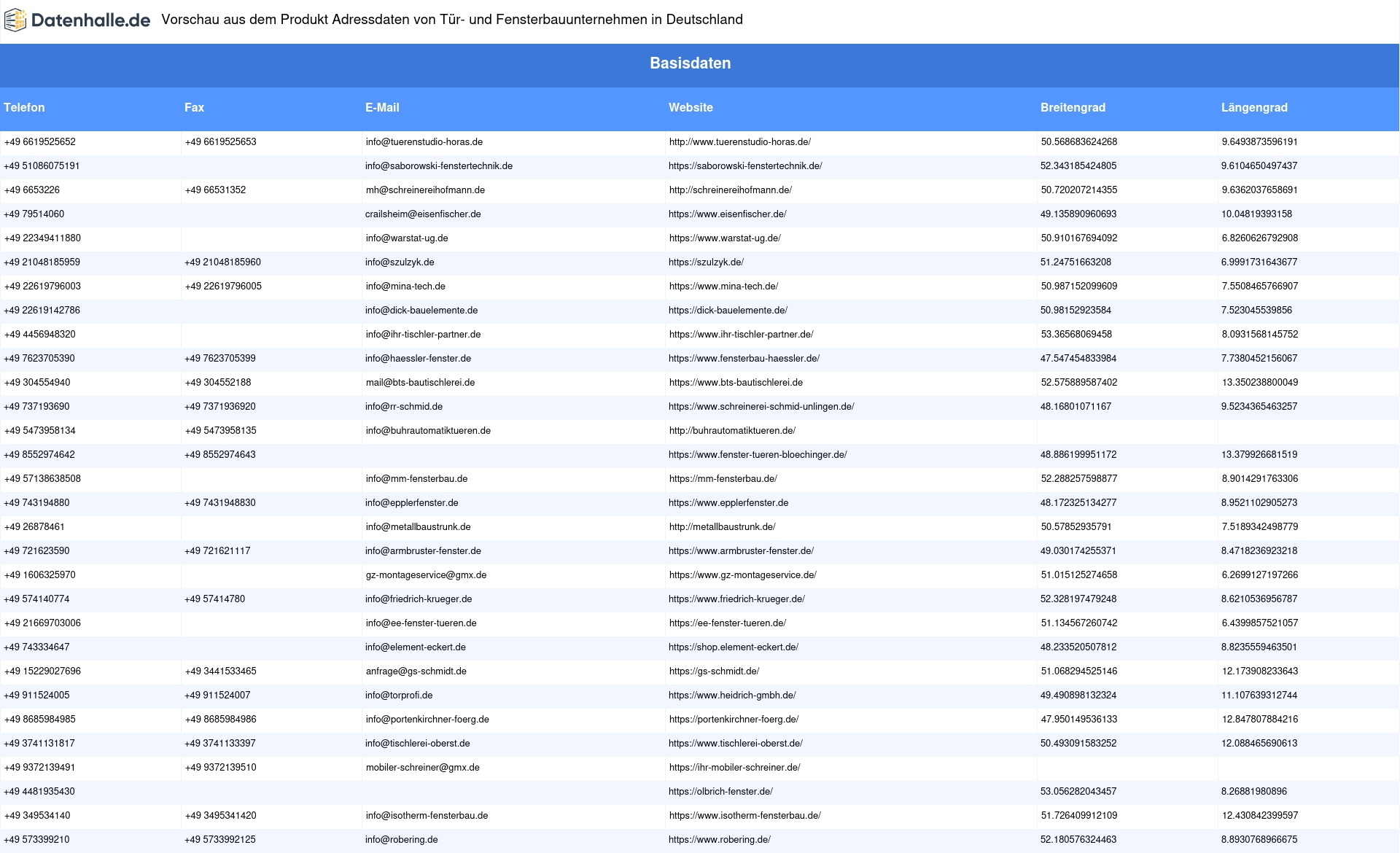Screen dimensions: 1400x853
Task: Select fax number +49 66531352
Action: (x=215, y=190)
